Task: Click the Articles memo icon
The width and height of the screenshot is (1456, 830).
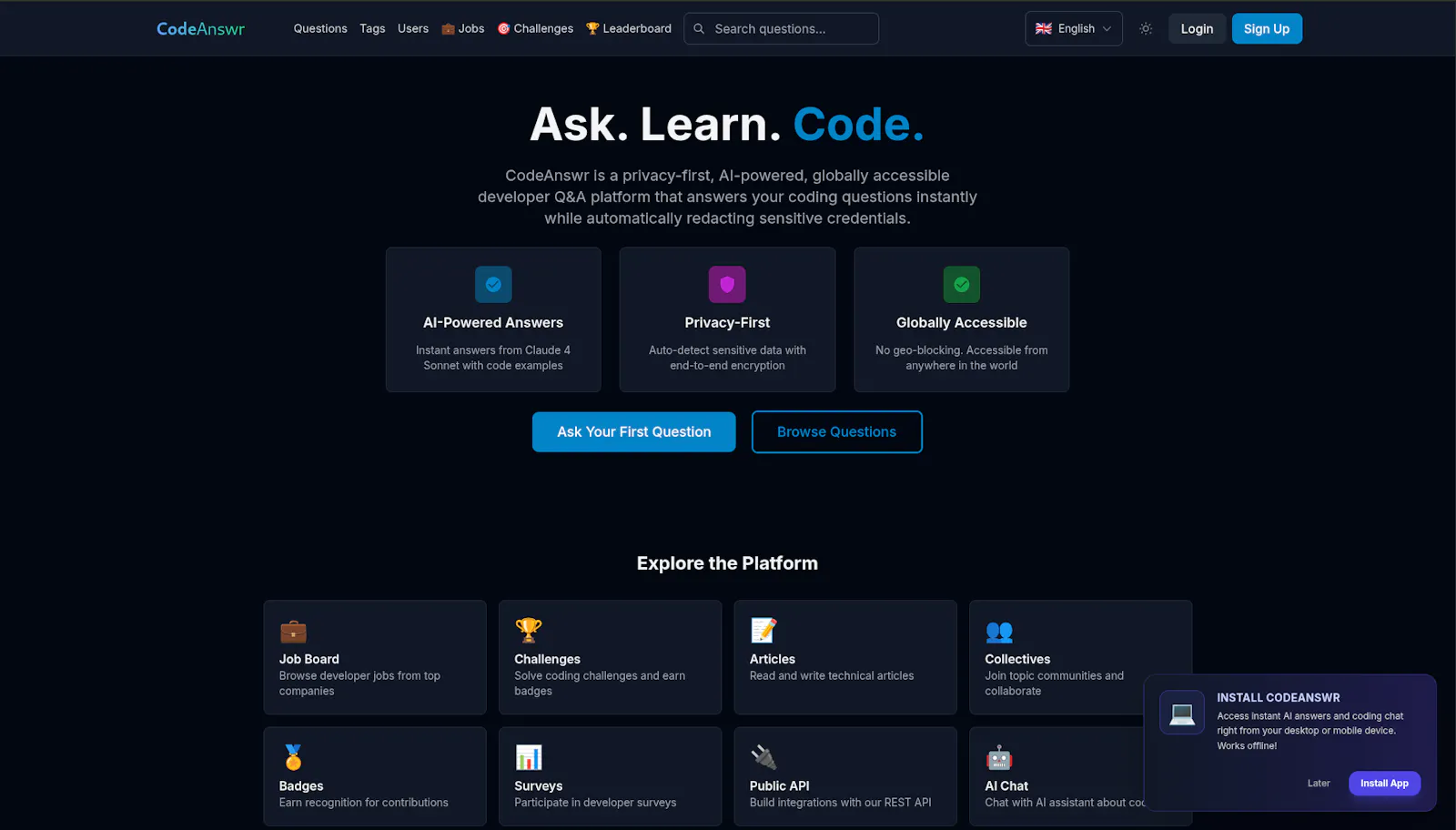Action: [x=763, y=631]
